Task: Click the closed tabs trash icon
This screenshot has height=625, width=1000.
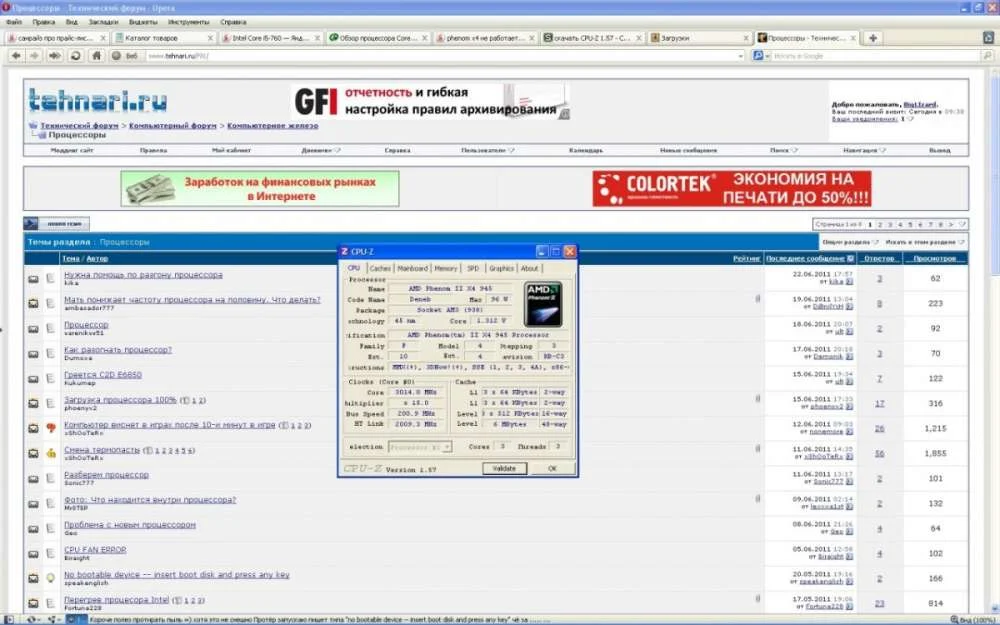Action: [x=988, y=38]
